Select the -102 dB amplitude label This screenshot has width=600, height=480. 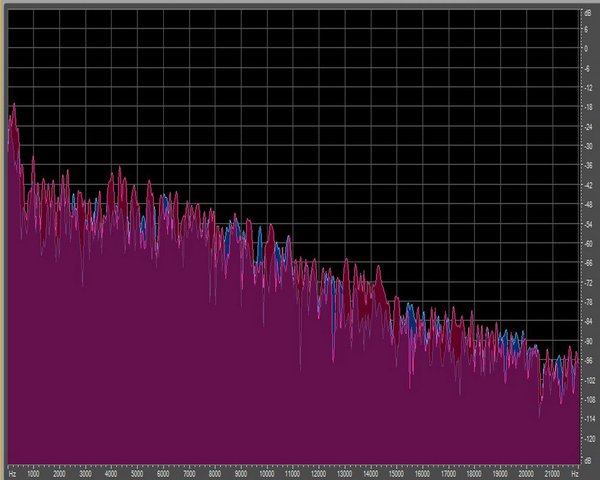pyautogui.click(x=589, y=380)
